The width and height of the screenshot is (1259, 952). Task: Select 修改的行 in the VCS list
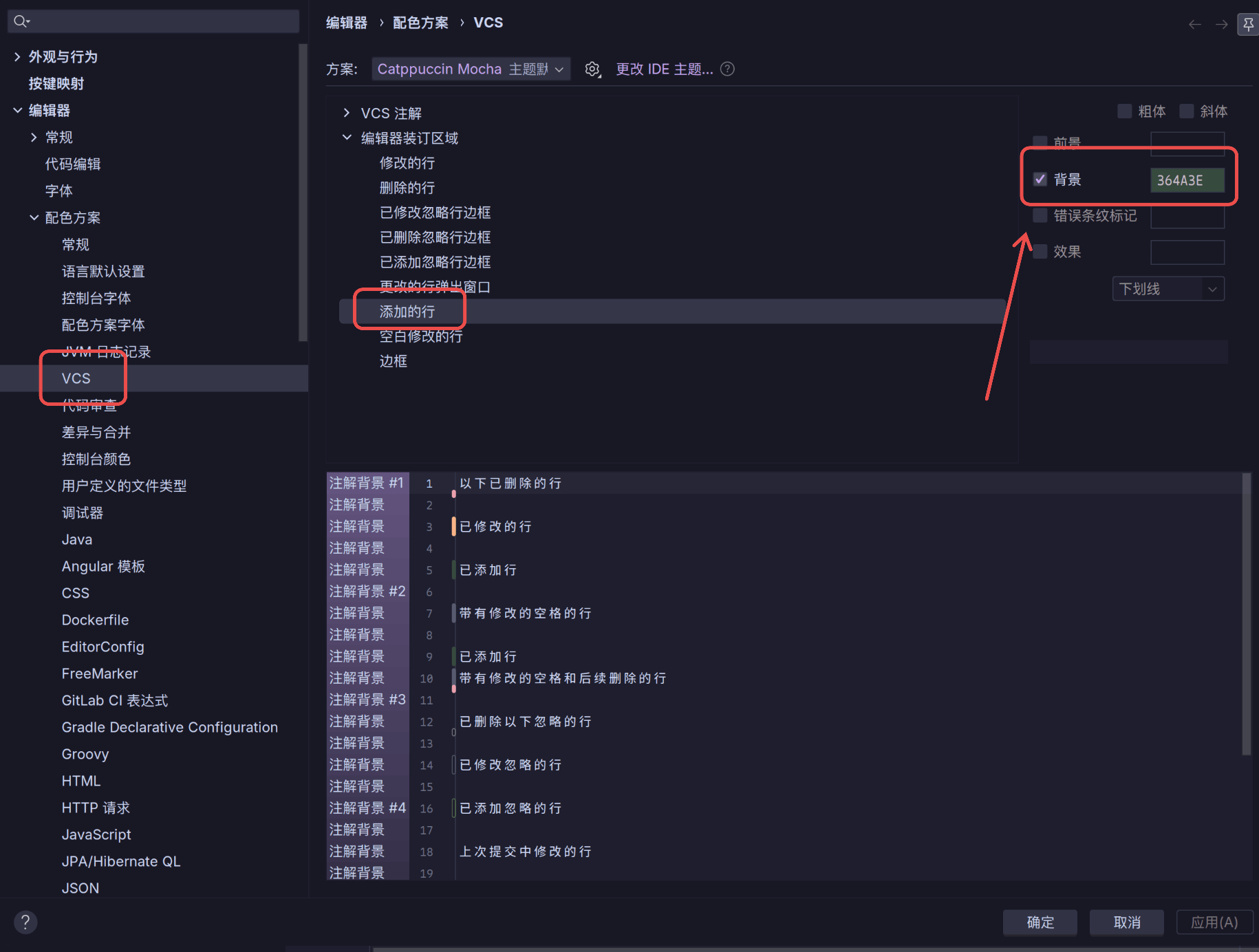click(407, 163)
